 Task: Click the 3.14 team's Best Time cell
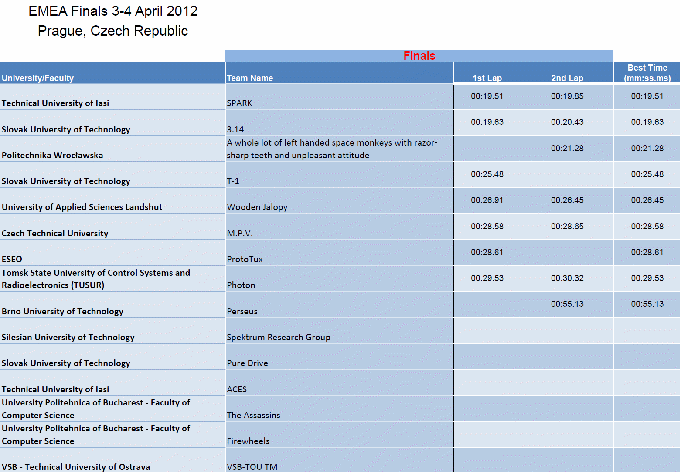647,122
